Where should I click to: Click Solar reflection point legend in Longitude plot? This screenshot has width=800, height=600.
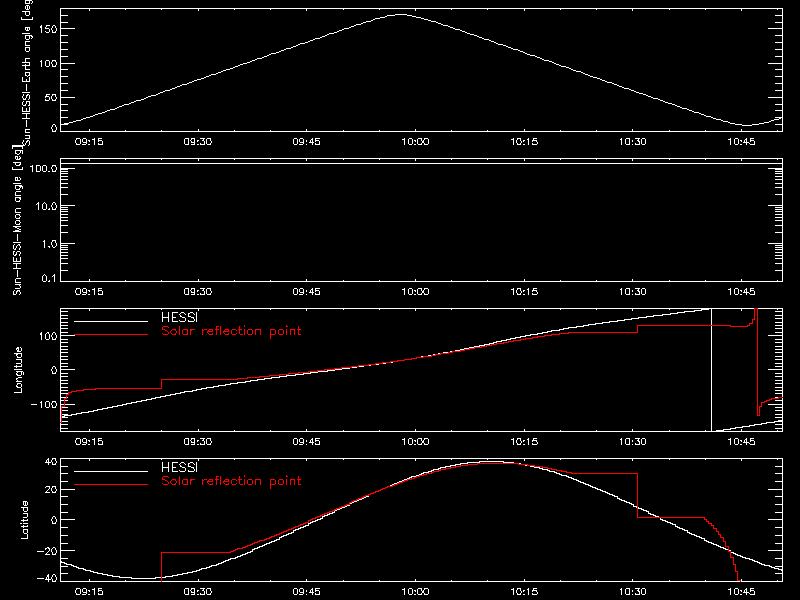pos(231,331)
